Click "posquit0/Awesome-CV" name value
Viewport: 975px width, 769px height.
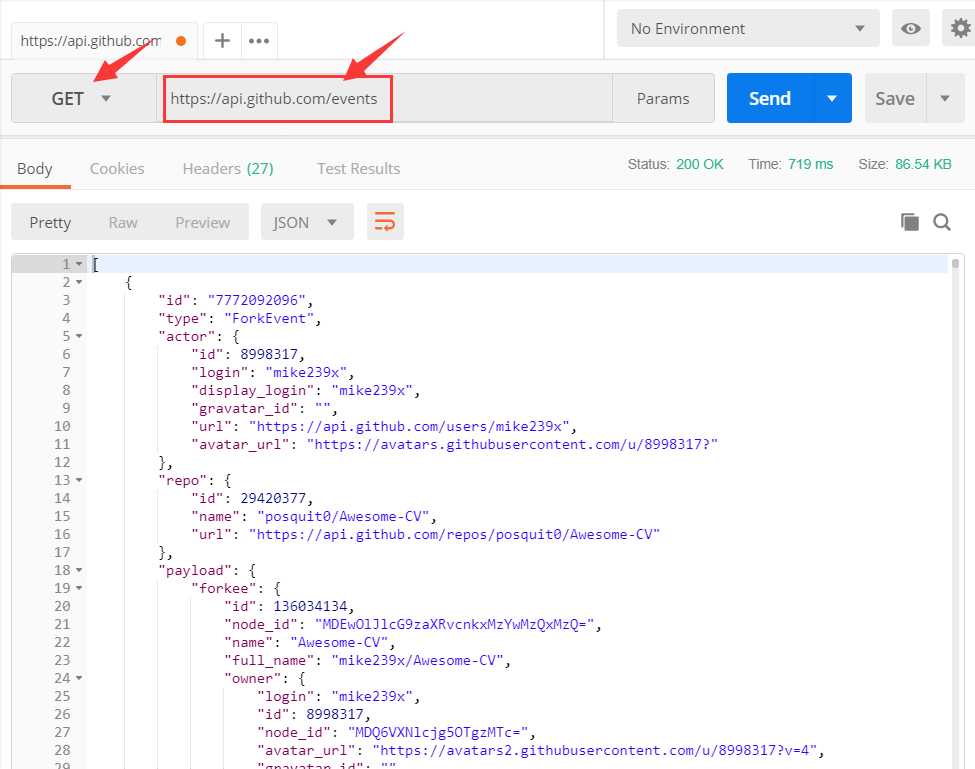coord(343,517)
